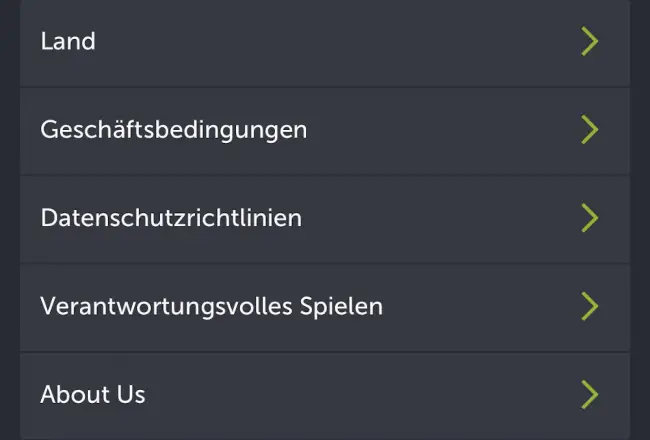Click the Verantwortungsvolles Spielen text link
650x440 pixels.
coord(211,307)
